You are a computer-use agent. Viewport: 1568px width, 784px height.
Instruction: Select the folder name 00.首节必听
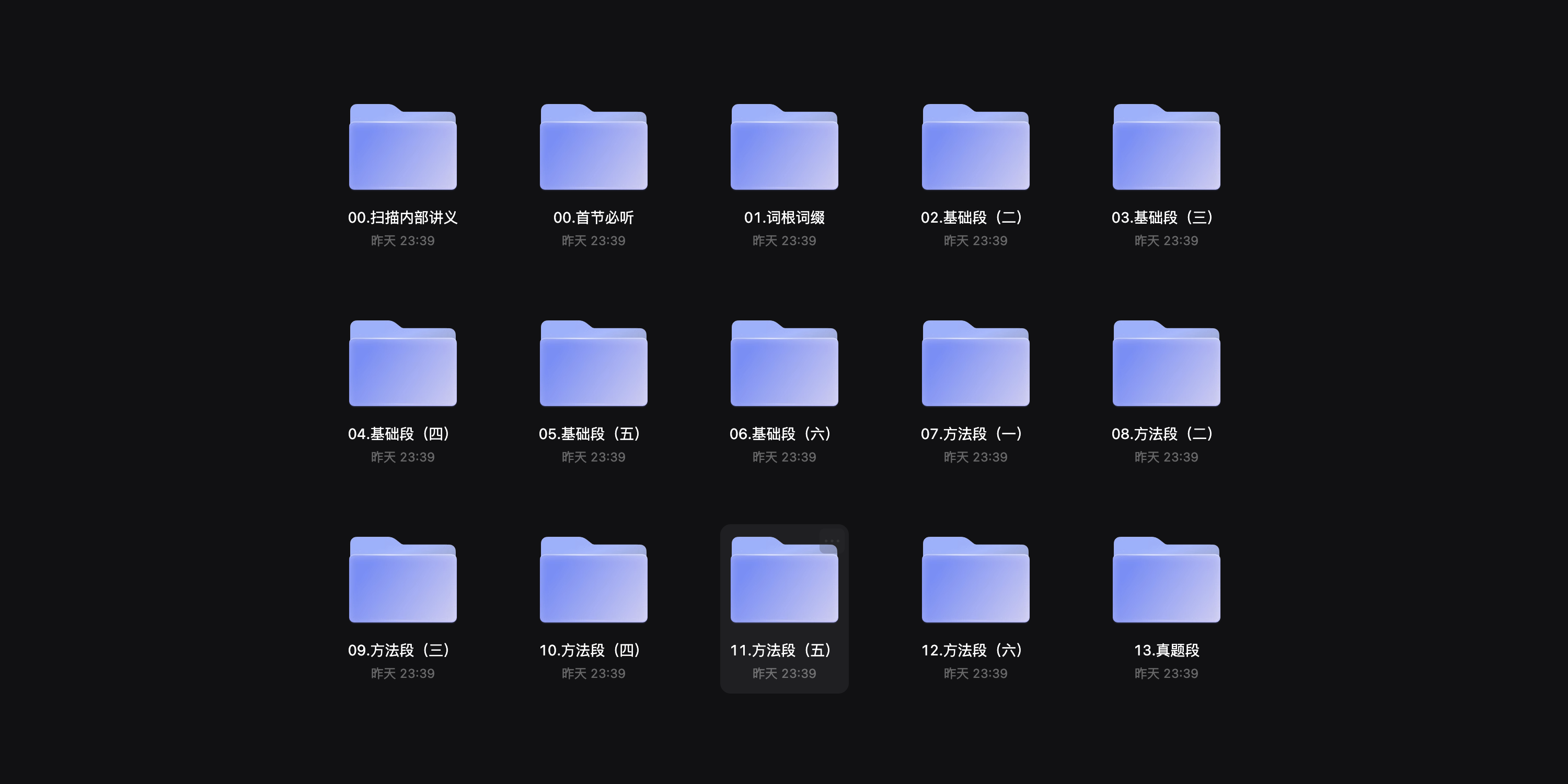(593, 217)
